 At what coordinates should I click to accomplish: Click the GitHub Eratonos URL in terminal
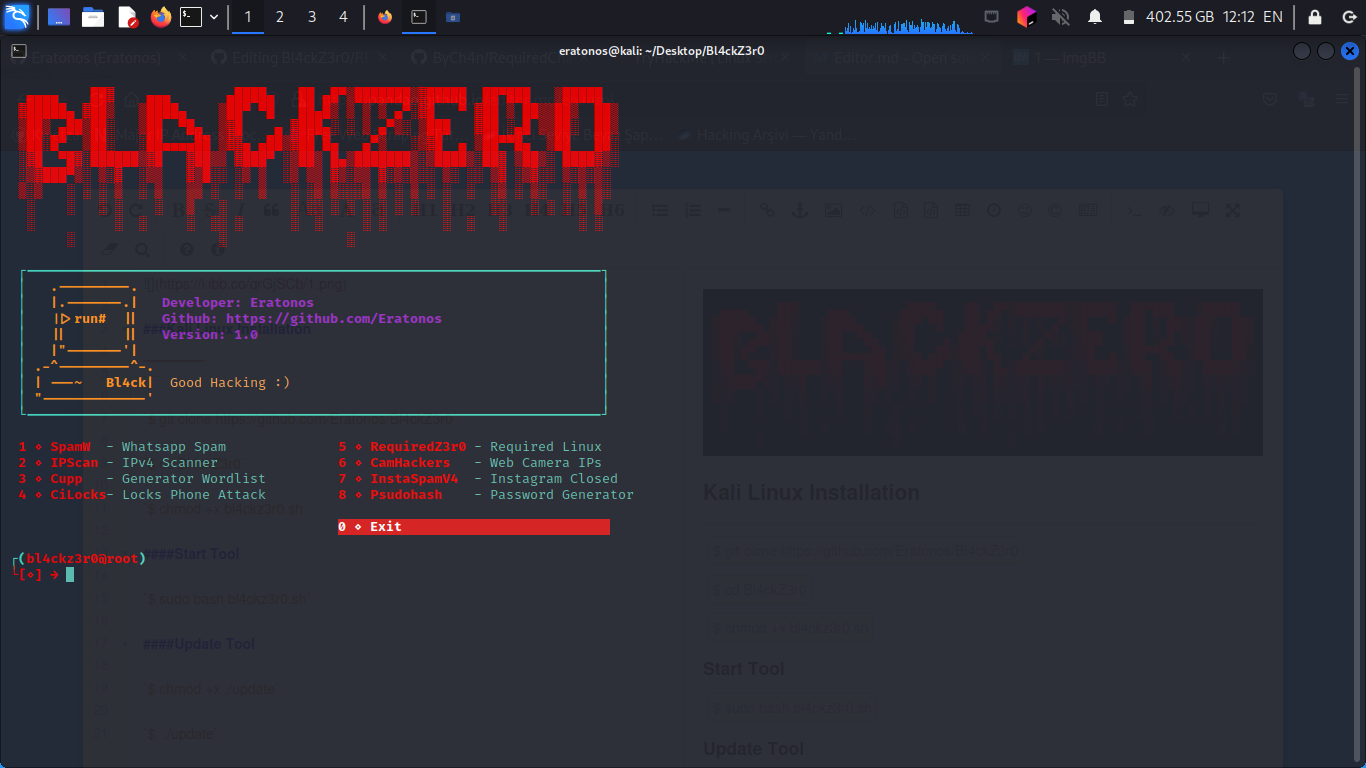click(333, 319)
